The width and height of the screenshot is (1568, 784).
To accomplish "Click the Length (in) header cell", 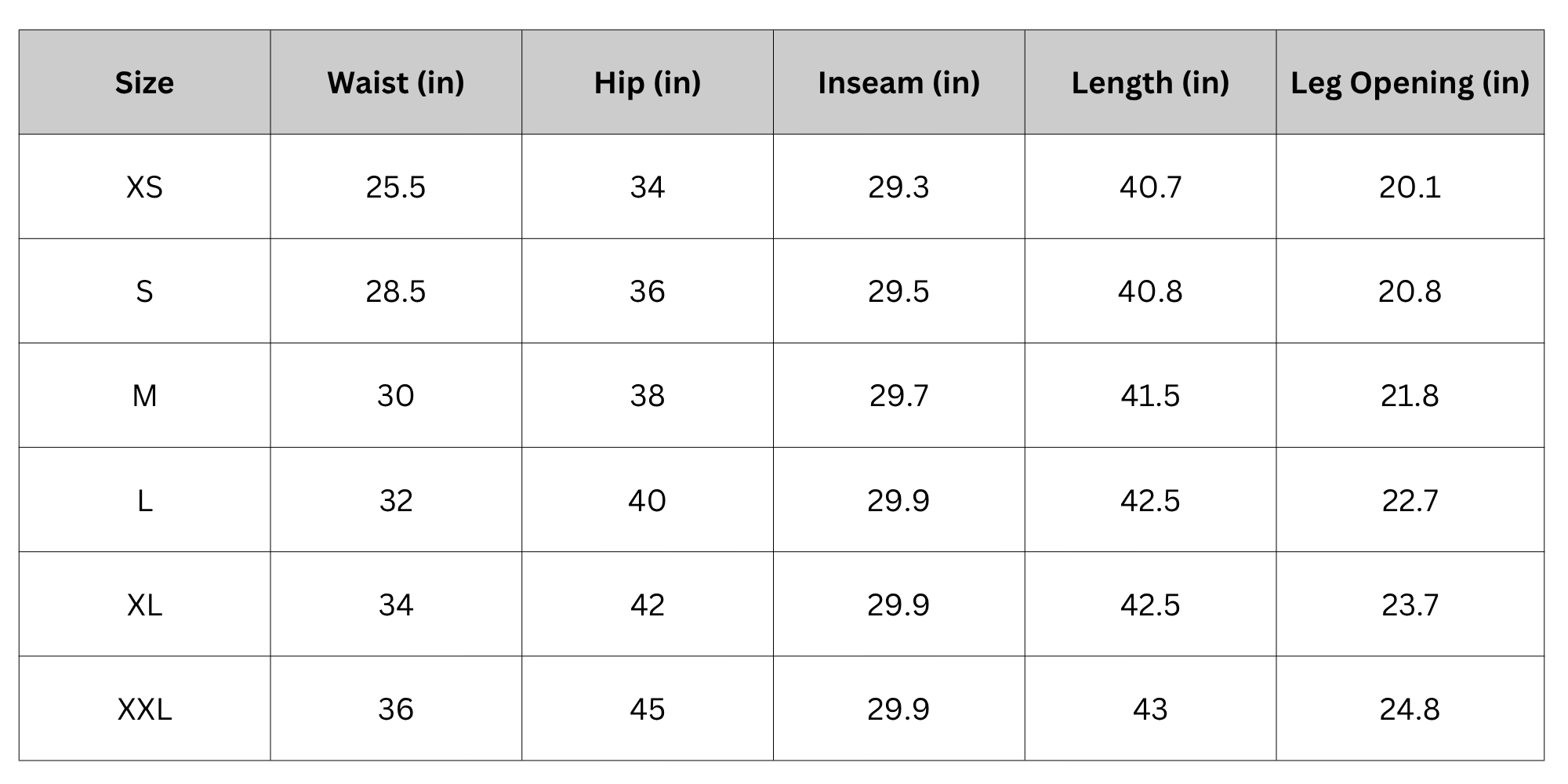I will click(x=1150, y=83).
